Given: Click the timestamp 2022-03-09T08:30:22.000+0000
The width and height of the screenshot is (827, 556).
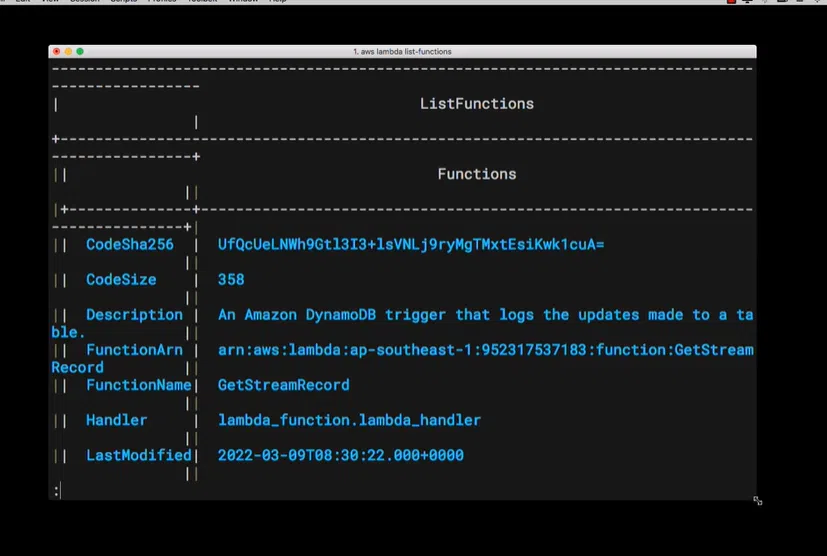Looking at the screenshot, I should pos(341,455).
